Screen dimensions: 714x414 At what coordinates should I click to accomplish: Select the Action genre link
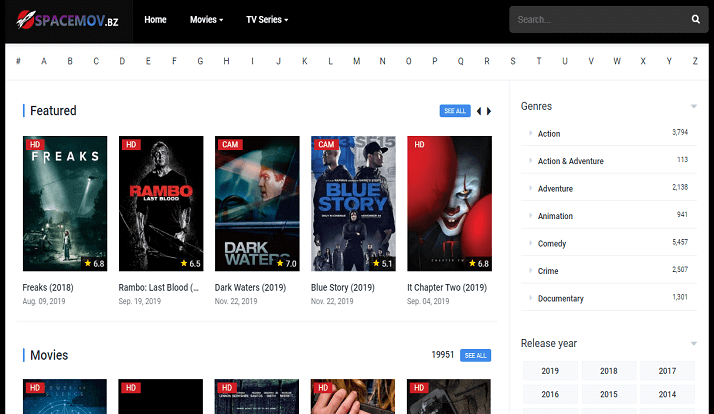(549, 134)
